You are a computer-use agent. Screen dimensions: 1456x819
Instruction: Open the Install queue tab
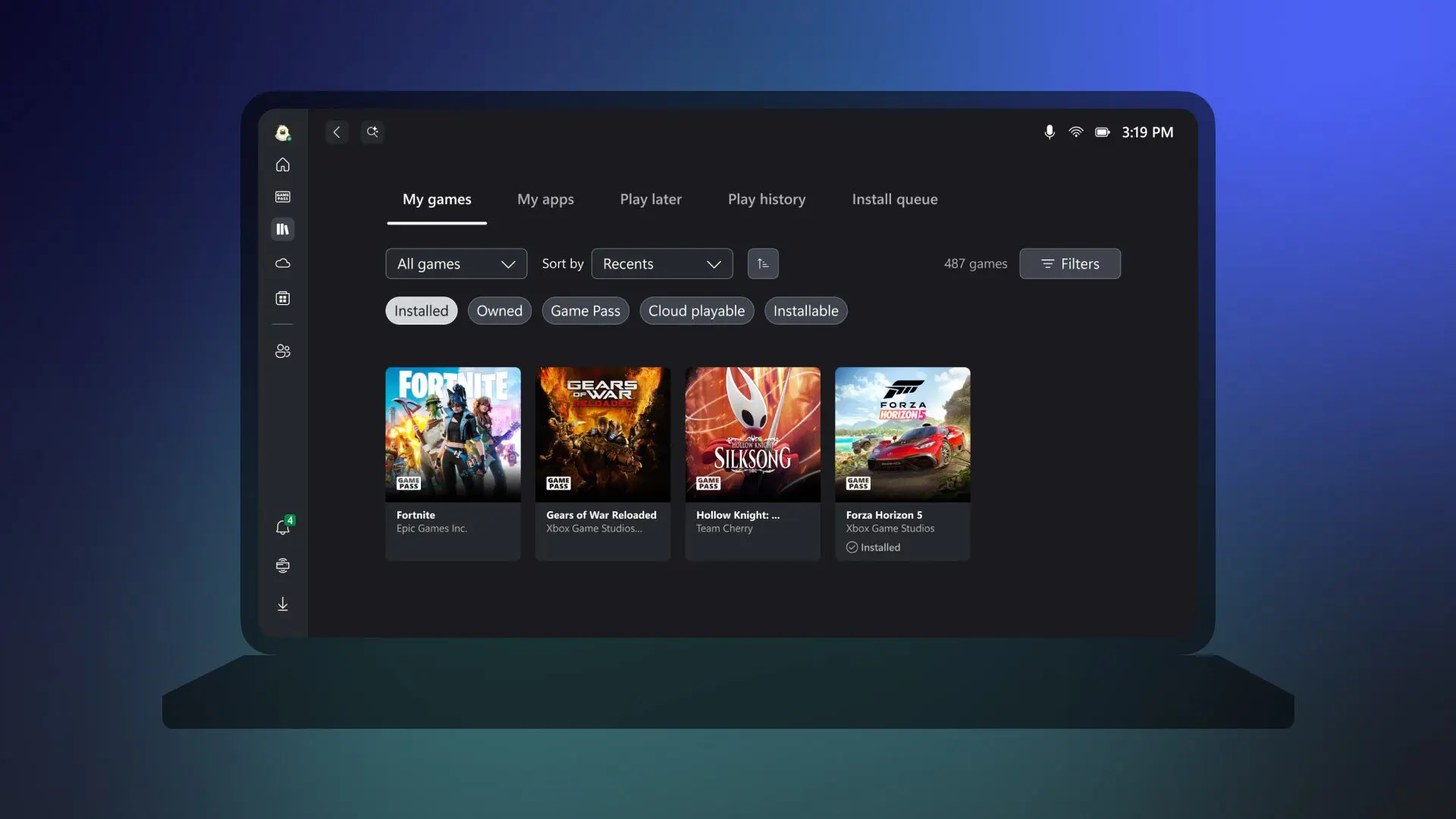point(895,199)
